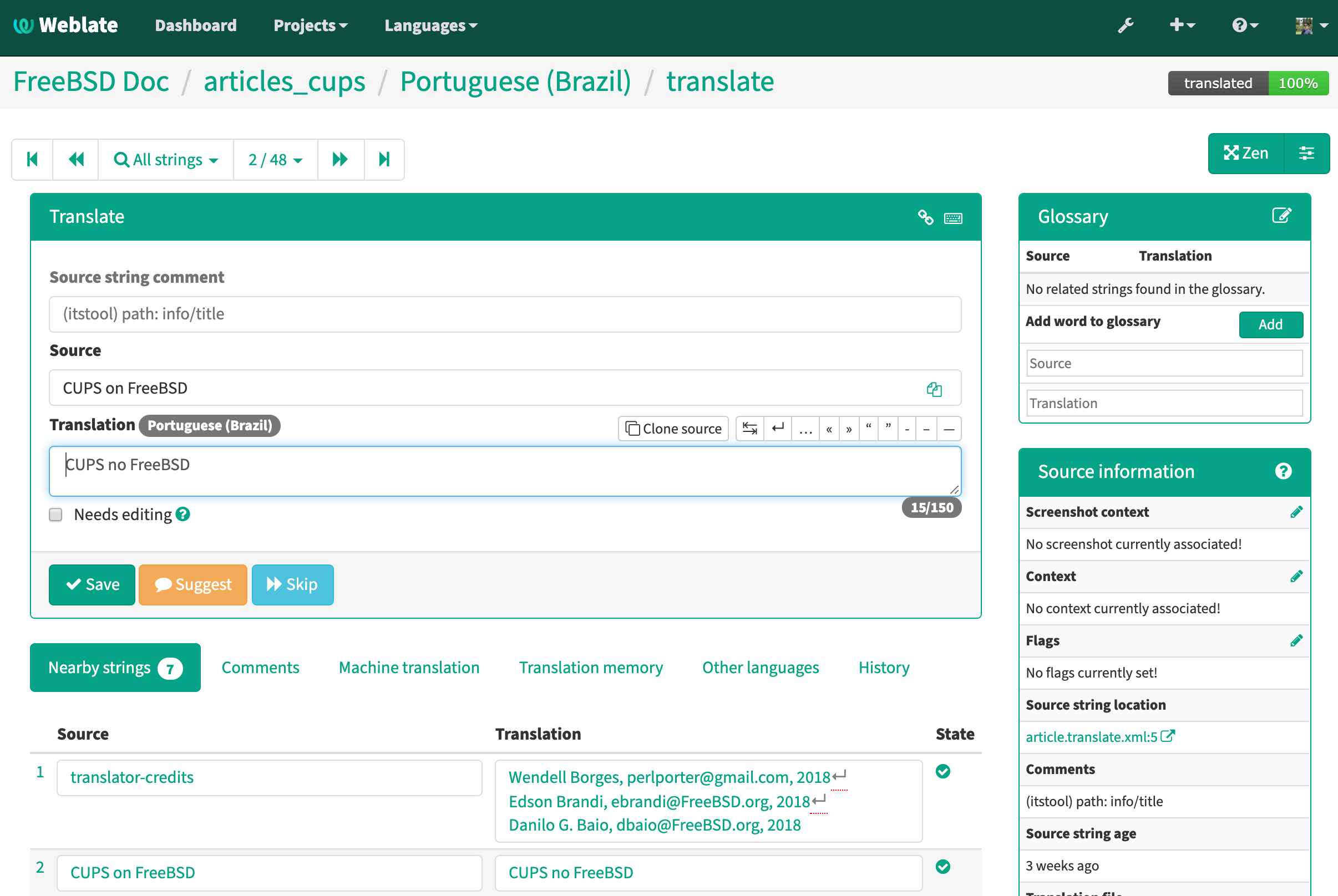Screen dimensions: 1338x896
Task: Open the wrench management icon
Action: point(1126,25)
